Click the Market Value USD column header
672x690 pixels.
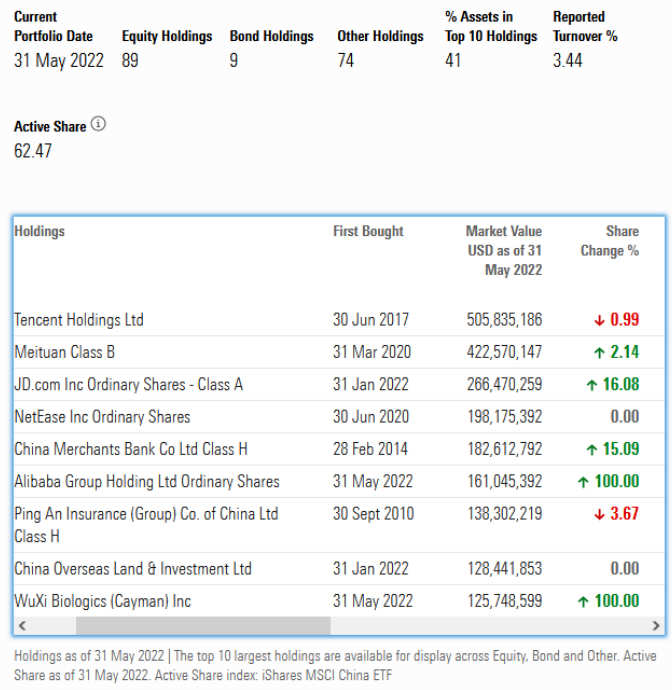(504, 250)
